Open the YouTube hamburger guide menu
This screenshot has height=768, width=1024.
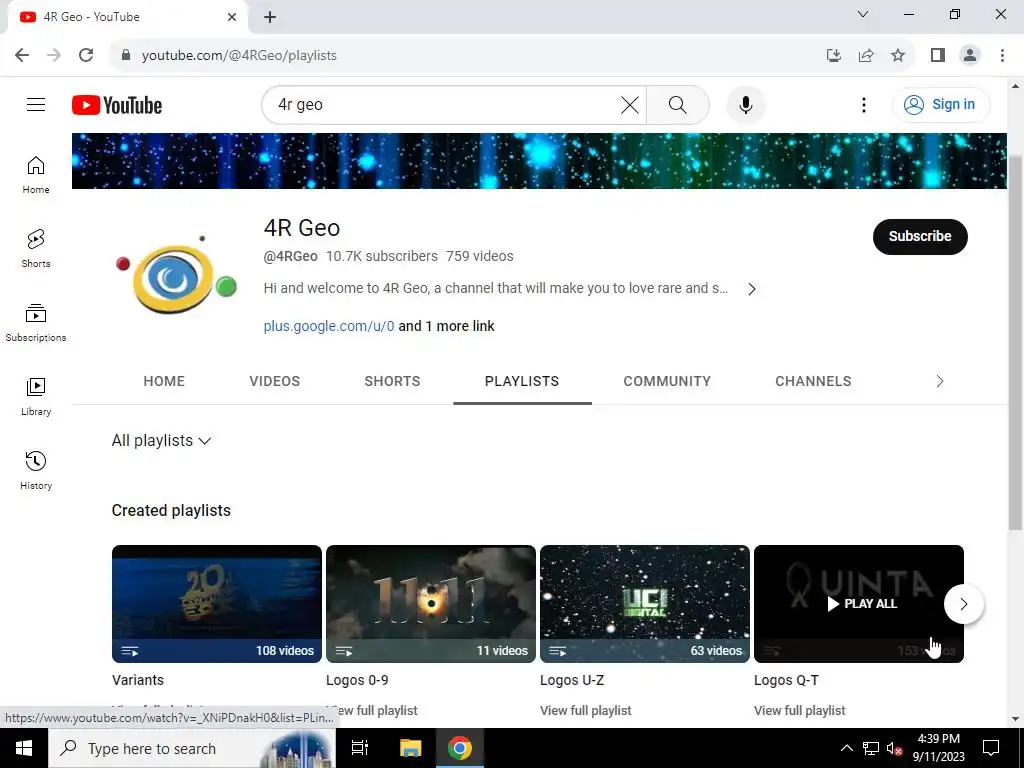(x=36, y=104)
